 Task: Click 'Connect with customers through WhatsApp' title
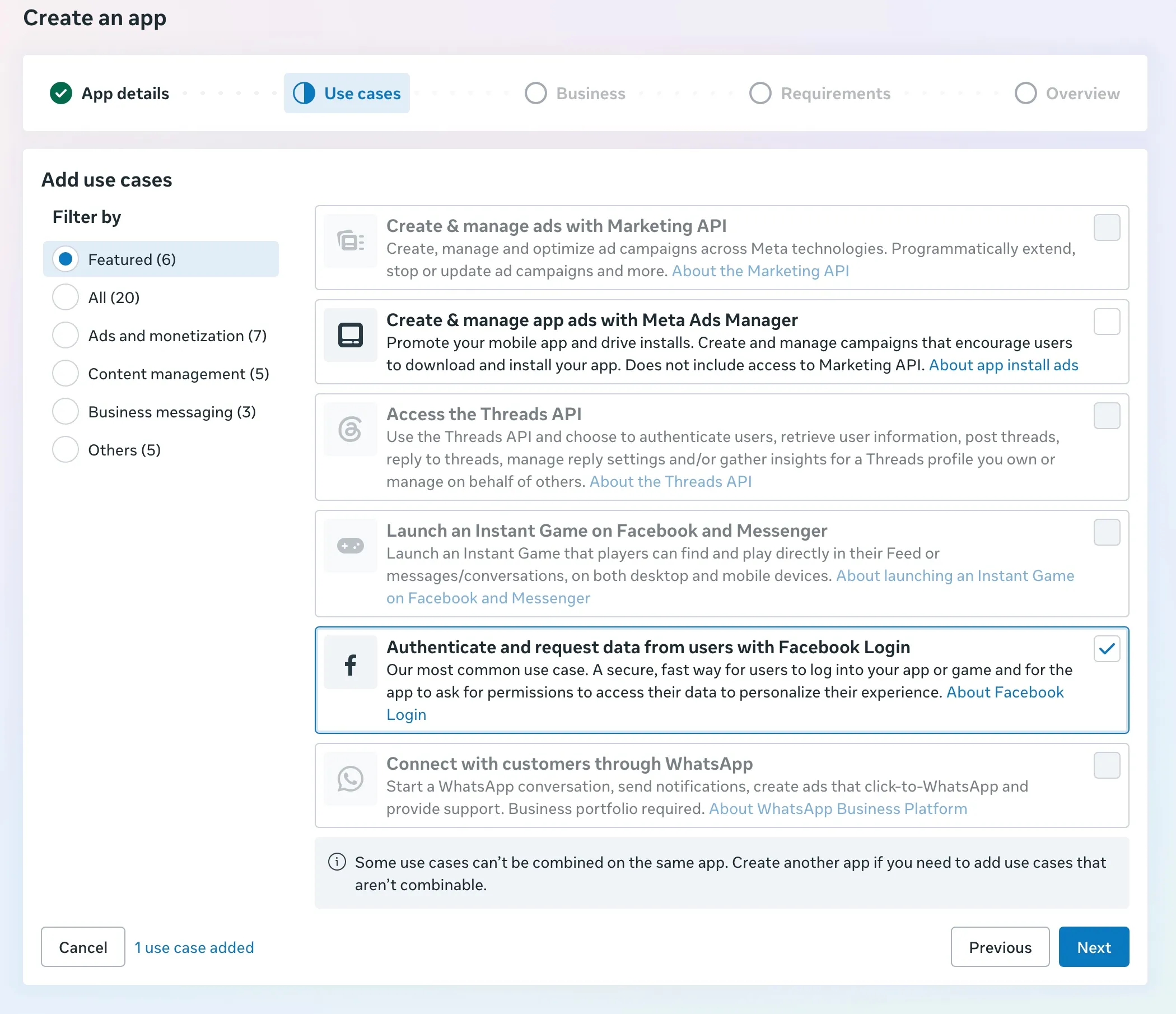(x=570, y=764)
